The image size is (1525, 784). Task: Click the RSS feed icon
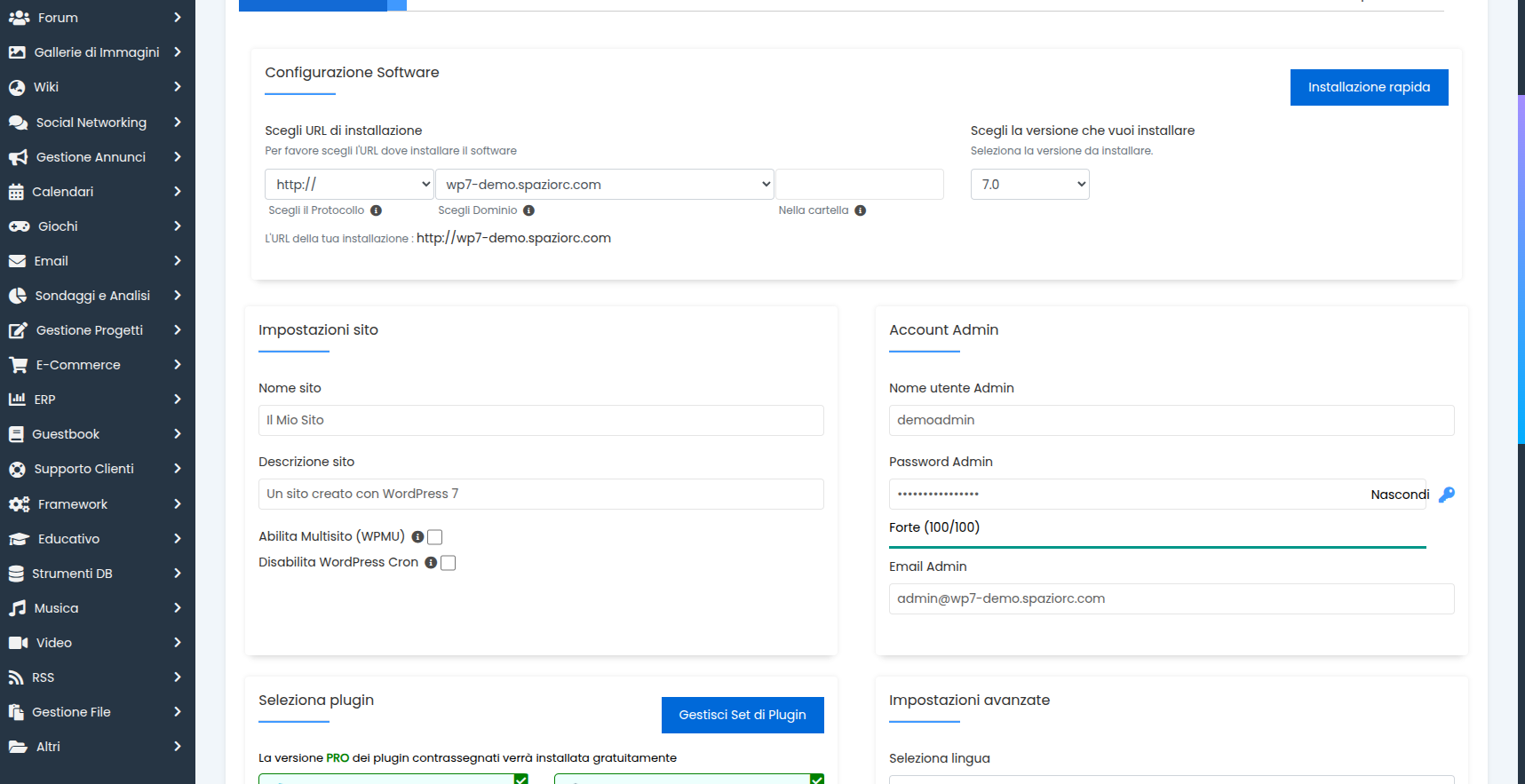16,677
